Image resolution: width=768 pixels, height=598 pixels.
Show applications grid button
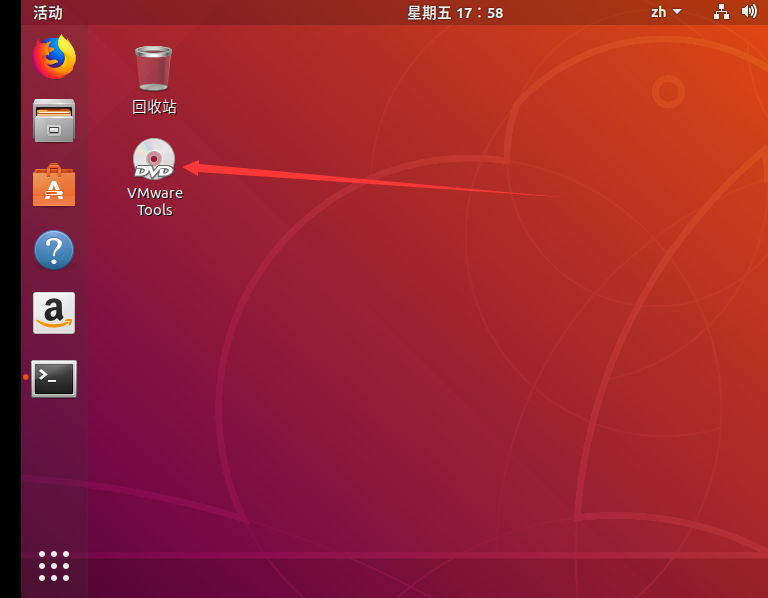(x=54, y=566)
